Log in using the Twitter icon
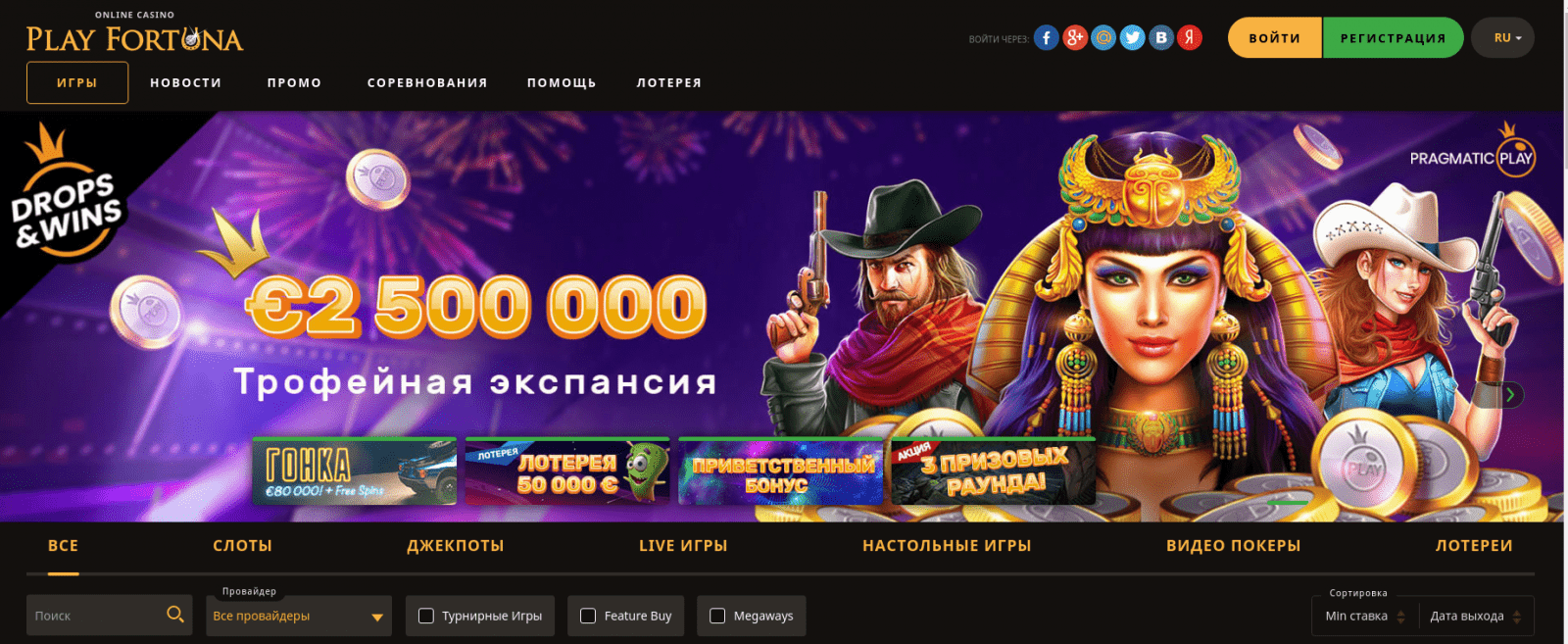1568x644 pixels. (x=1132, y=38)
